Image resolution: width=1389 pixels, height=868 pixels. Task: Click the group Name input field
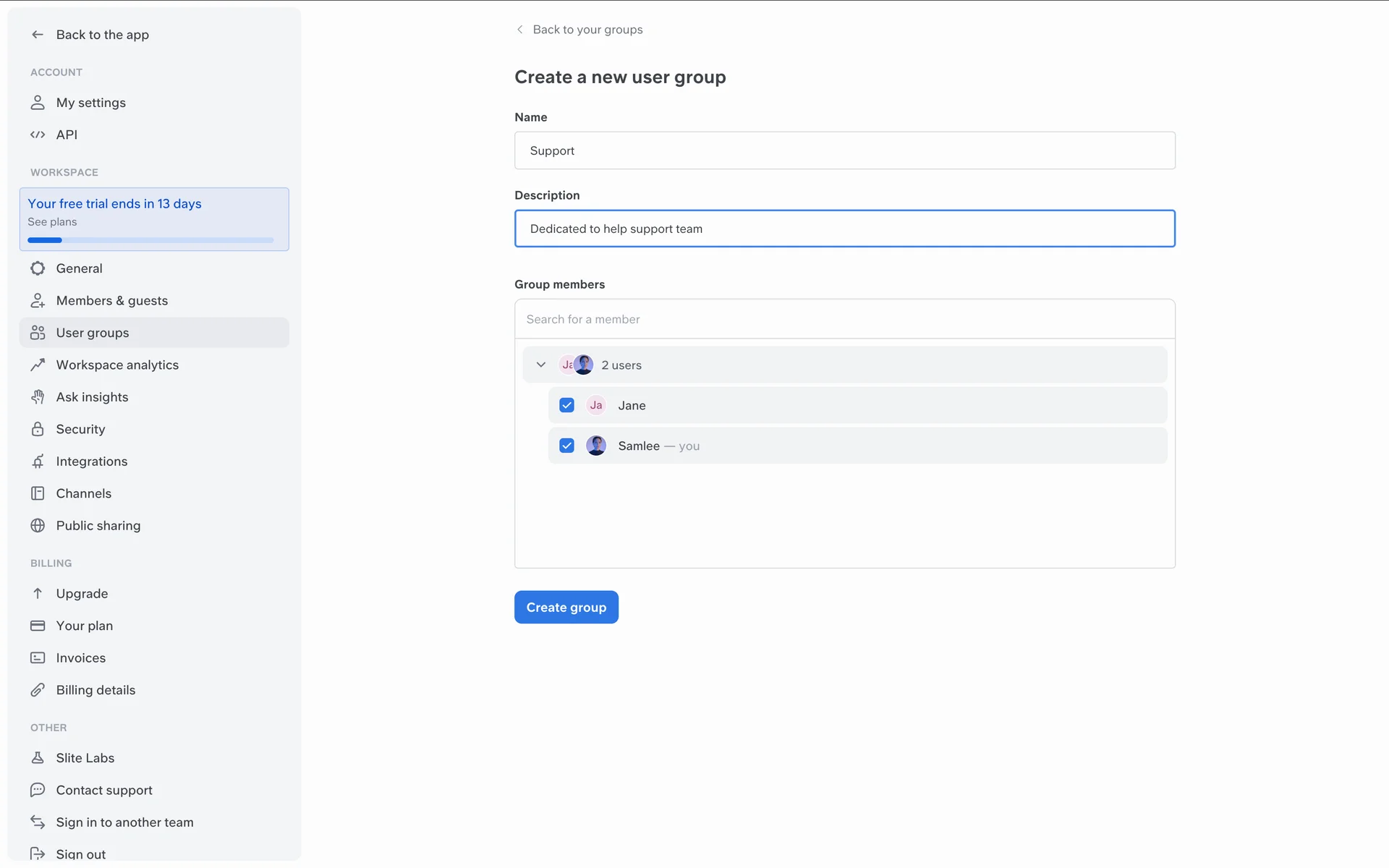pos(844,150)
